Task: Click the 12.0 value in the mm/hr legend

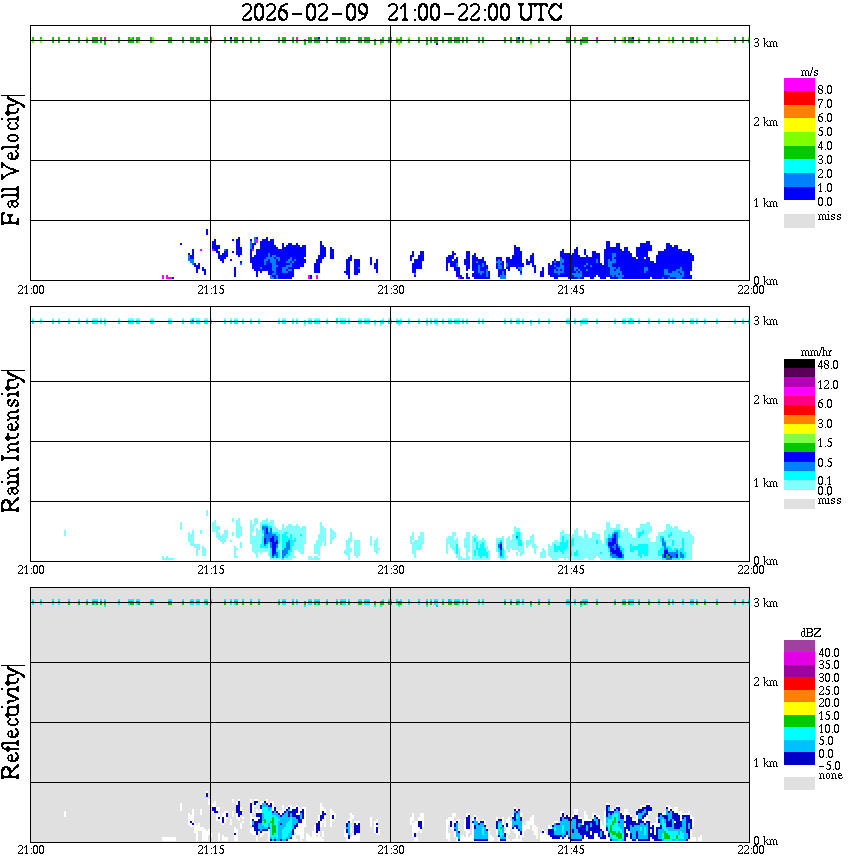Action: (x=828, y=385)
